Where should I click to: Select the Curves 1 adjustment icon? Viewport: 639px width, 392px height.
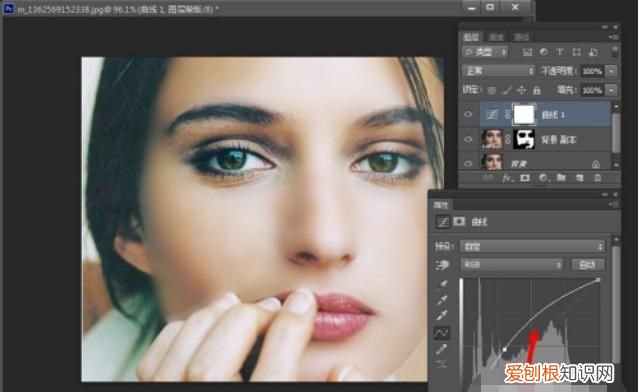tap(492, 115)
